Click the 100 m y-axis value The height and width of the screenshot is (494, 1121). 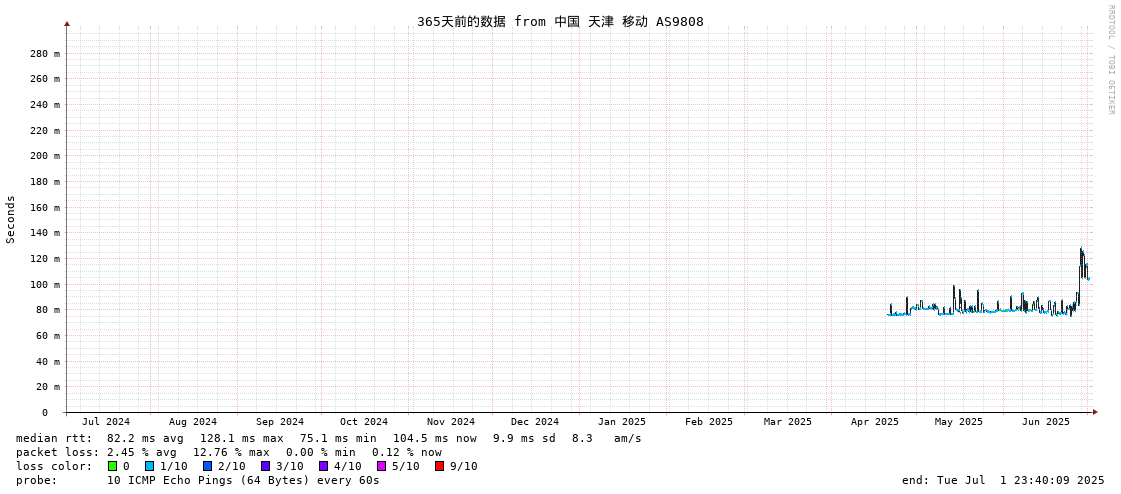coord(44,285)
